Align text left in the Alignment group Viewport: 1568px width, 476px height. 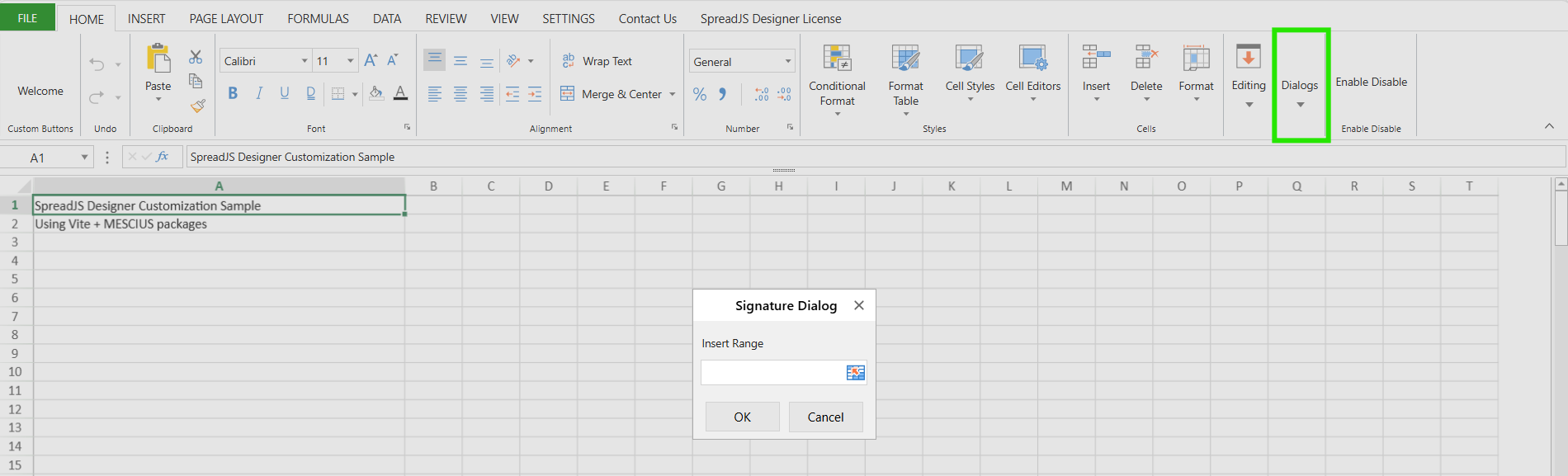(x=434, y=94)
